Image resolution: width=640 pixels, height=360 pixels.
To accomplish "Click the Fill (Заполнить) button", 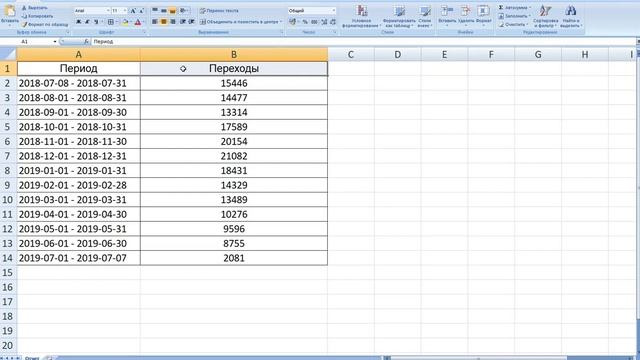I will pos(514,16).
